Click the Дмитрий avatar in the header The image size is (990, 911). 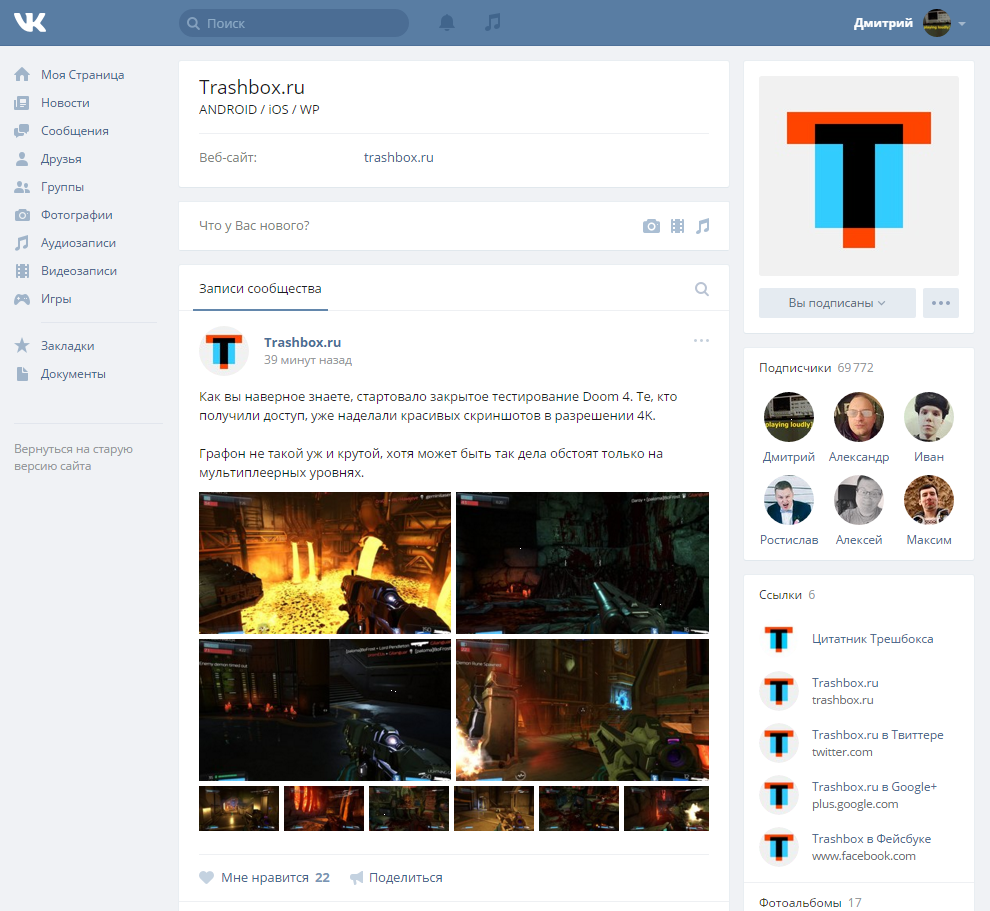(x=937, y=23)
